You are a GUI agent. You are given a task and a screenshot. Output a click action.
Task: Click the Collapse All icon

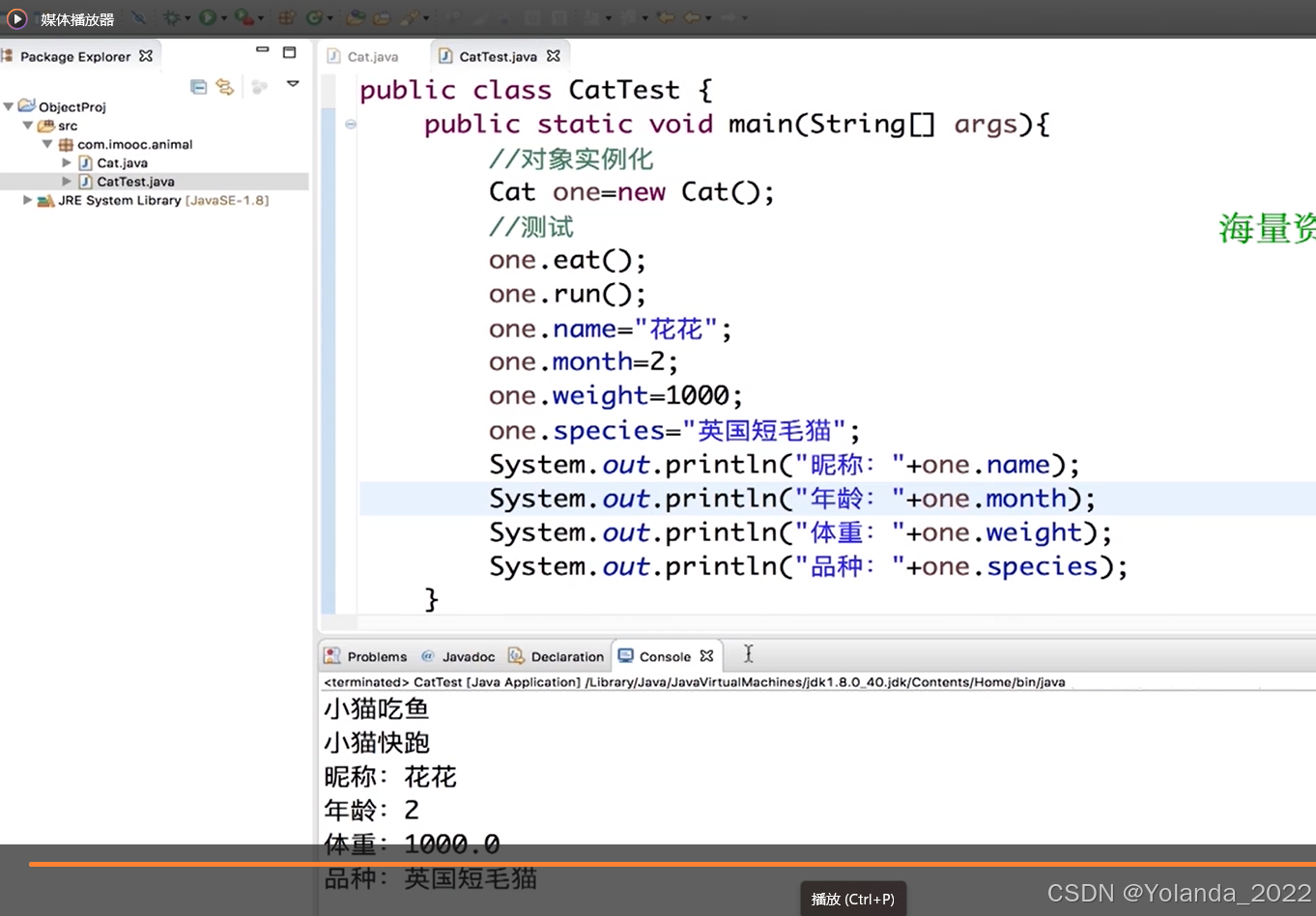(x=198, y=87)
